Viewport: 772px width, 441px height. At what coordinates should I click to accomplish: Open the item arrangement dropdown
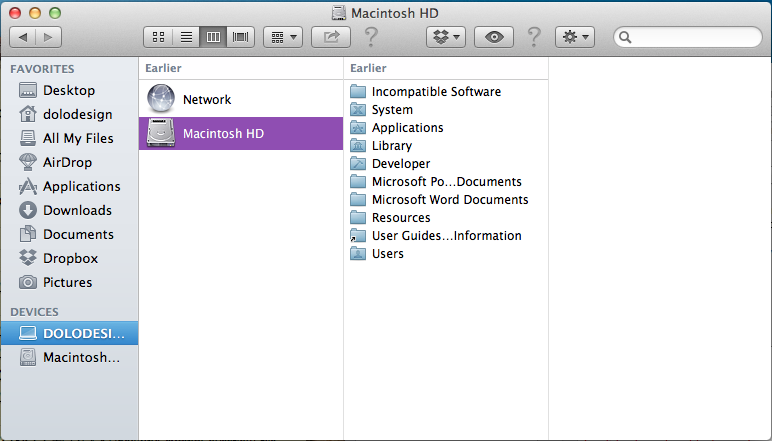coord(283,37)
